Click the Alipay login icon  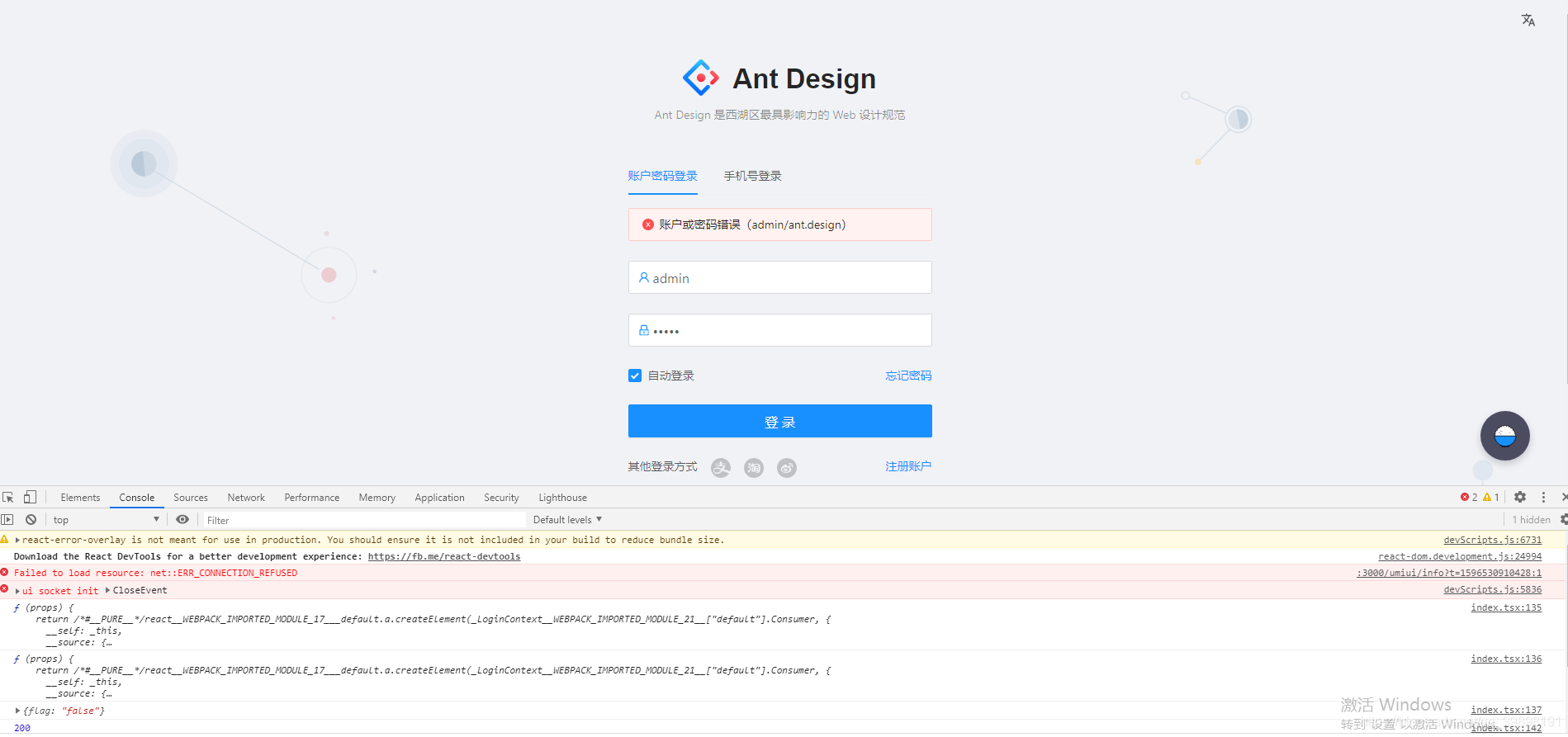pos(721,468)
